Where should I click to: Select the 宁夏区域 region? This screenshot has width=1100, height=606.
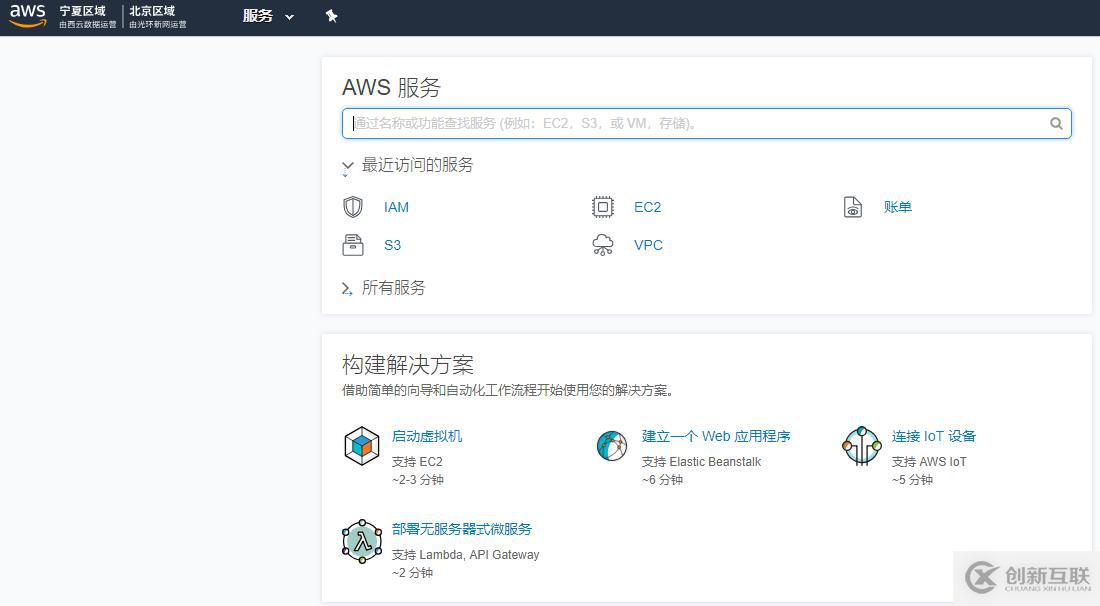[85, 12]
